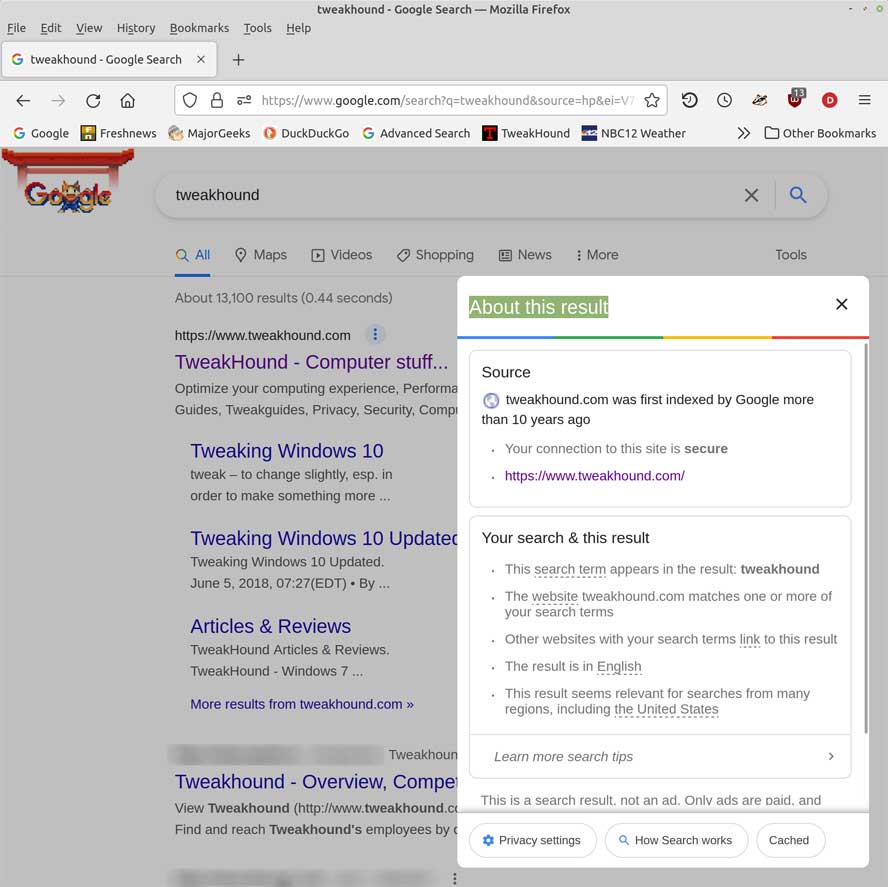This screenshot has height=887, width=888.
Task: Open the permissions icon in address bar
Action: (244, 101)
